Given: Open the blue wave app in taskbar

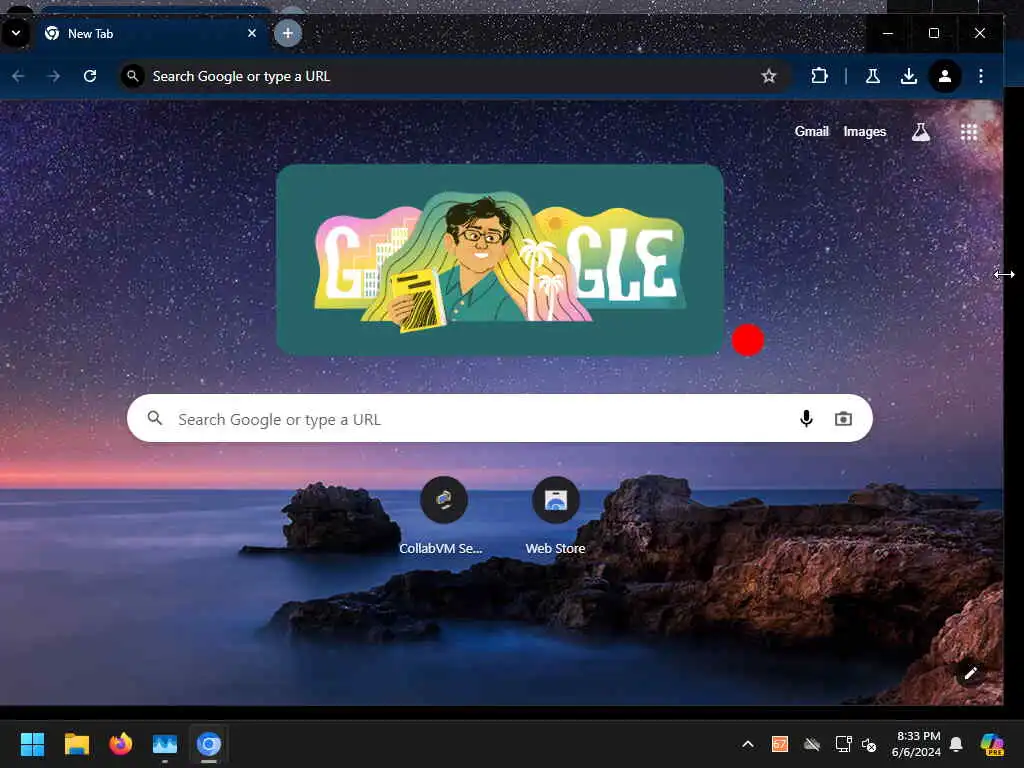Looking at the screenshot, I should 165,744.
